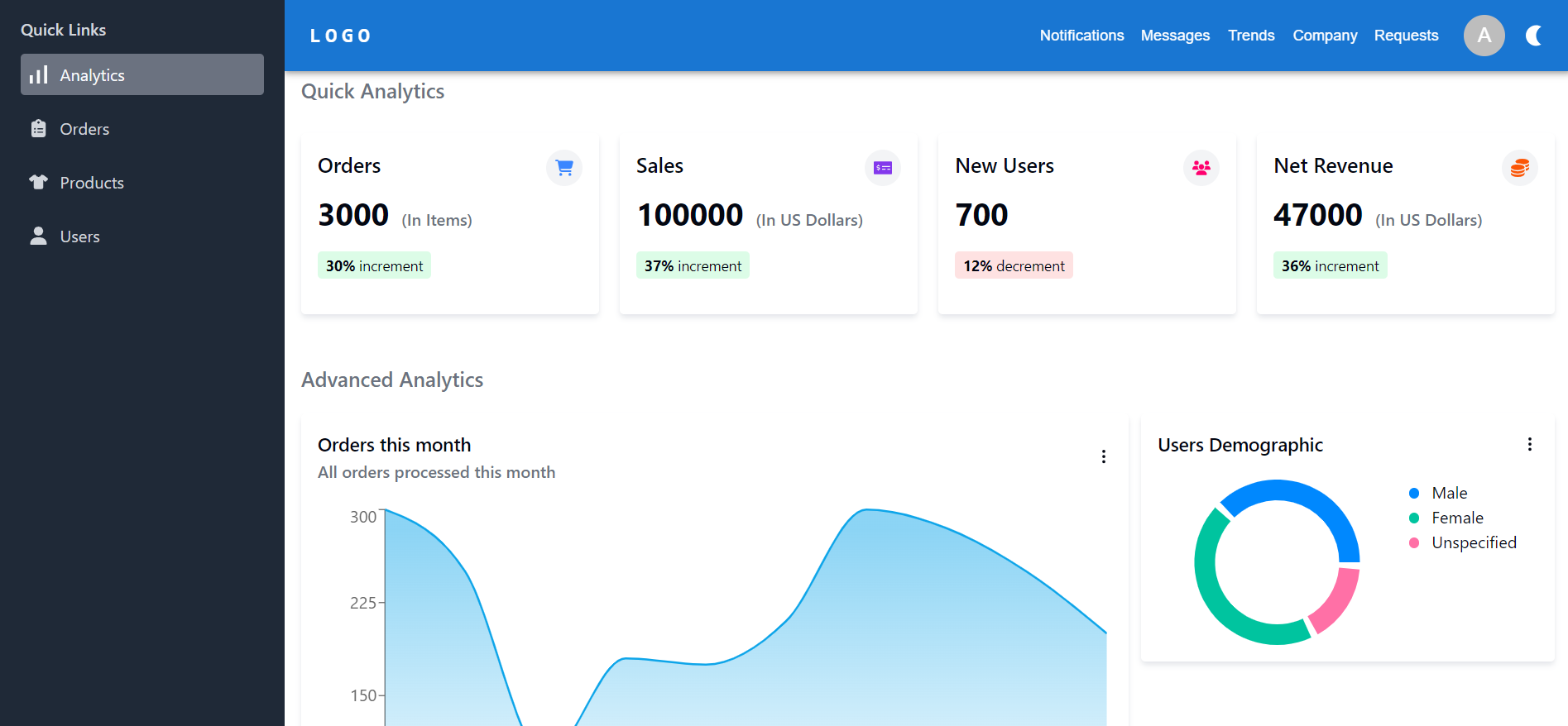This screenshot has width=1568, height=726.
Task: Open Trends in the top bar
Action: pyautogui.click(x=1251, y=36)
